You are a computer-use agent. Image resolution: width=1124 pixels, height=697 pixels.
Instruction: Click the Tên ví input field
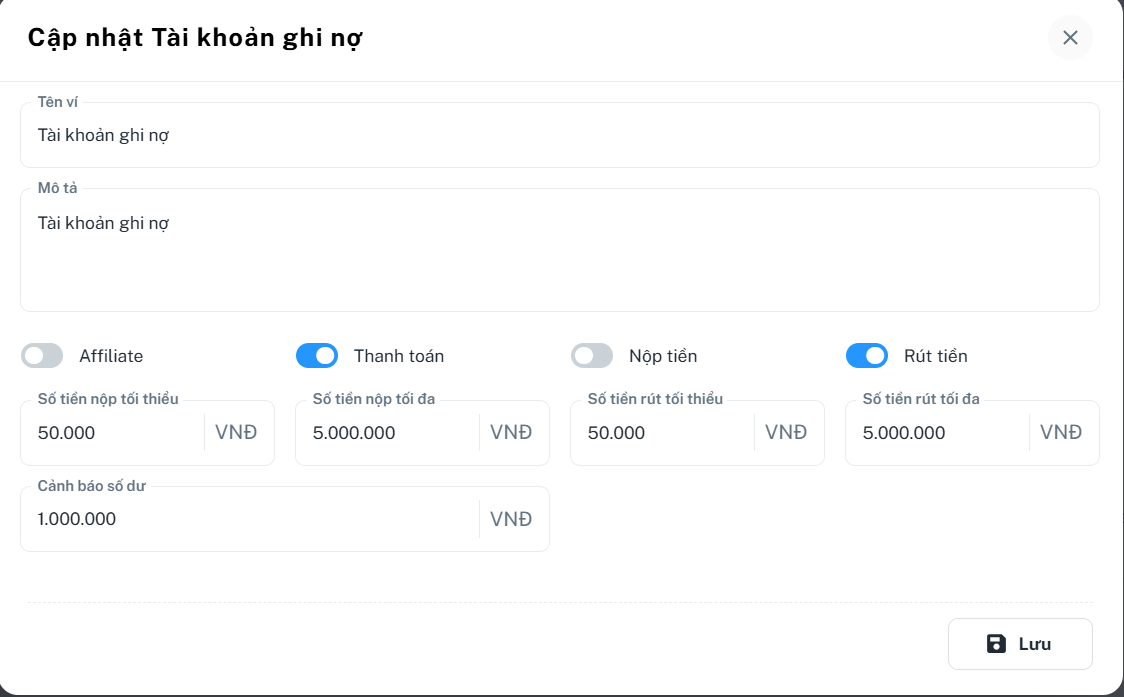558,135
